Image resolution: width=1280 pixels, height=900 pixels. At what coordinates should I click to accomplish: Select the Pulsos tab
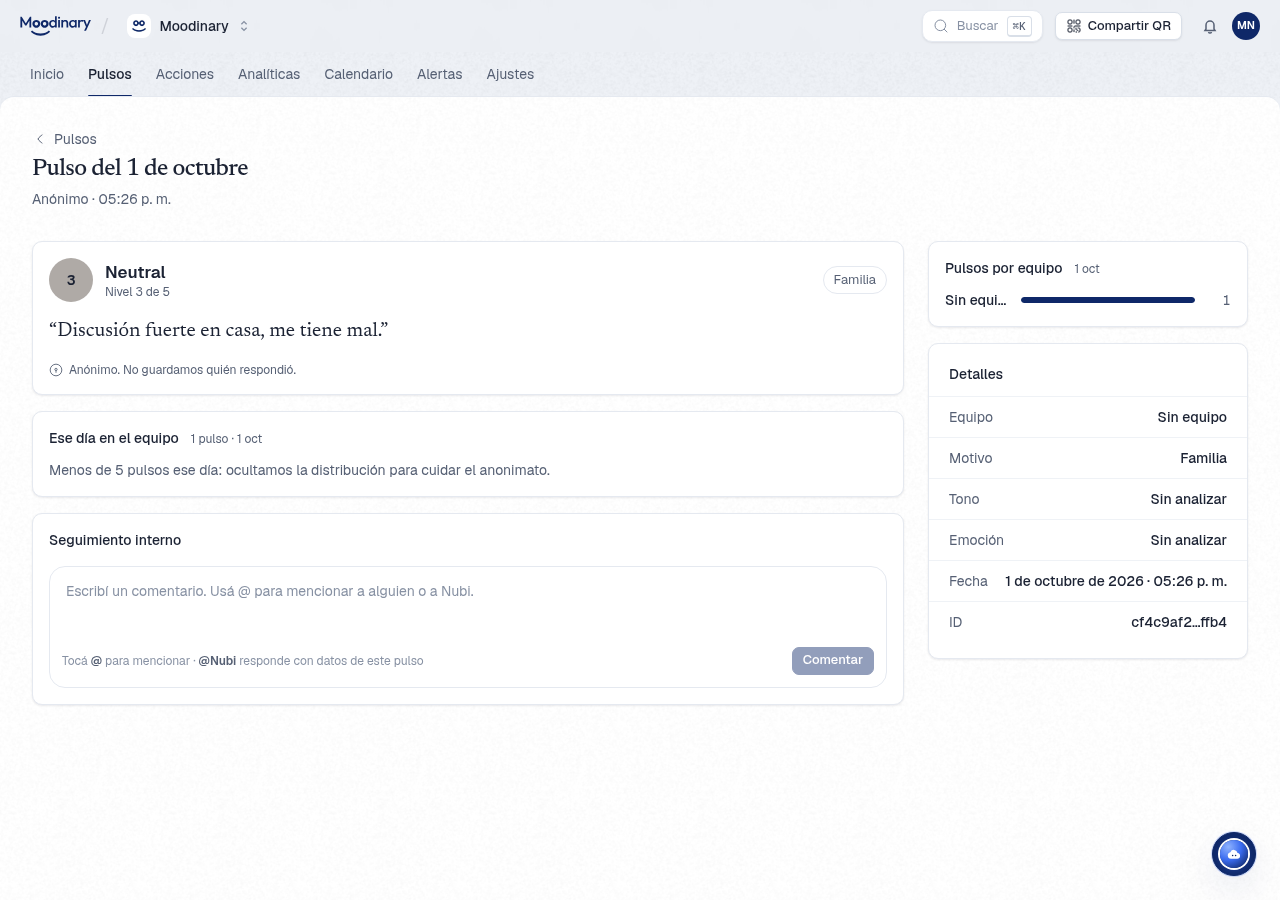point(110,74)
